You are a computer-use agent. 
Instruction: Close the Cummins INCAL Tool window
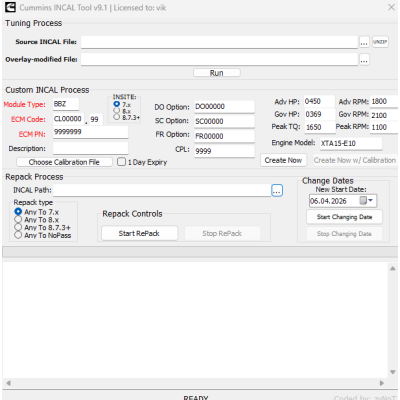[x=391, y=7]
